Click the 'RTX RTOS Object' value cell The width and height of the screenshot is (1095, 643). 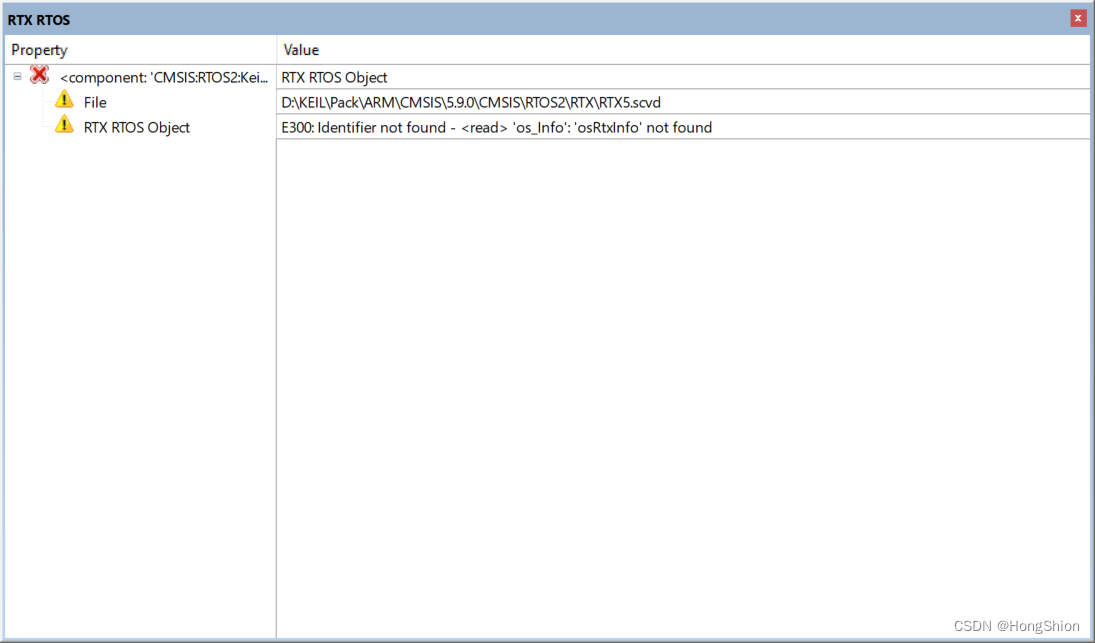point(684,77)
